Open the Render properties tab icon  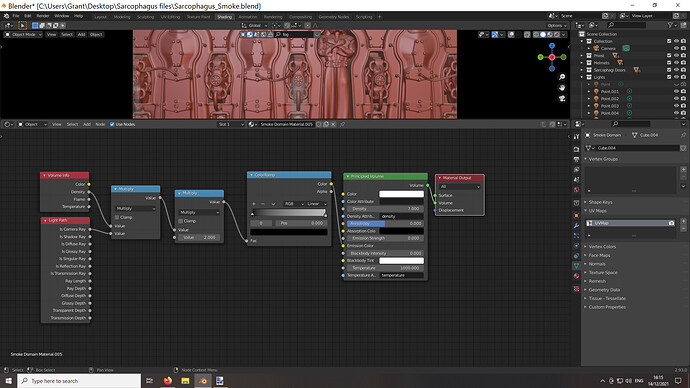coord(576,150)
